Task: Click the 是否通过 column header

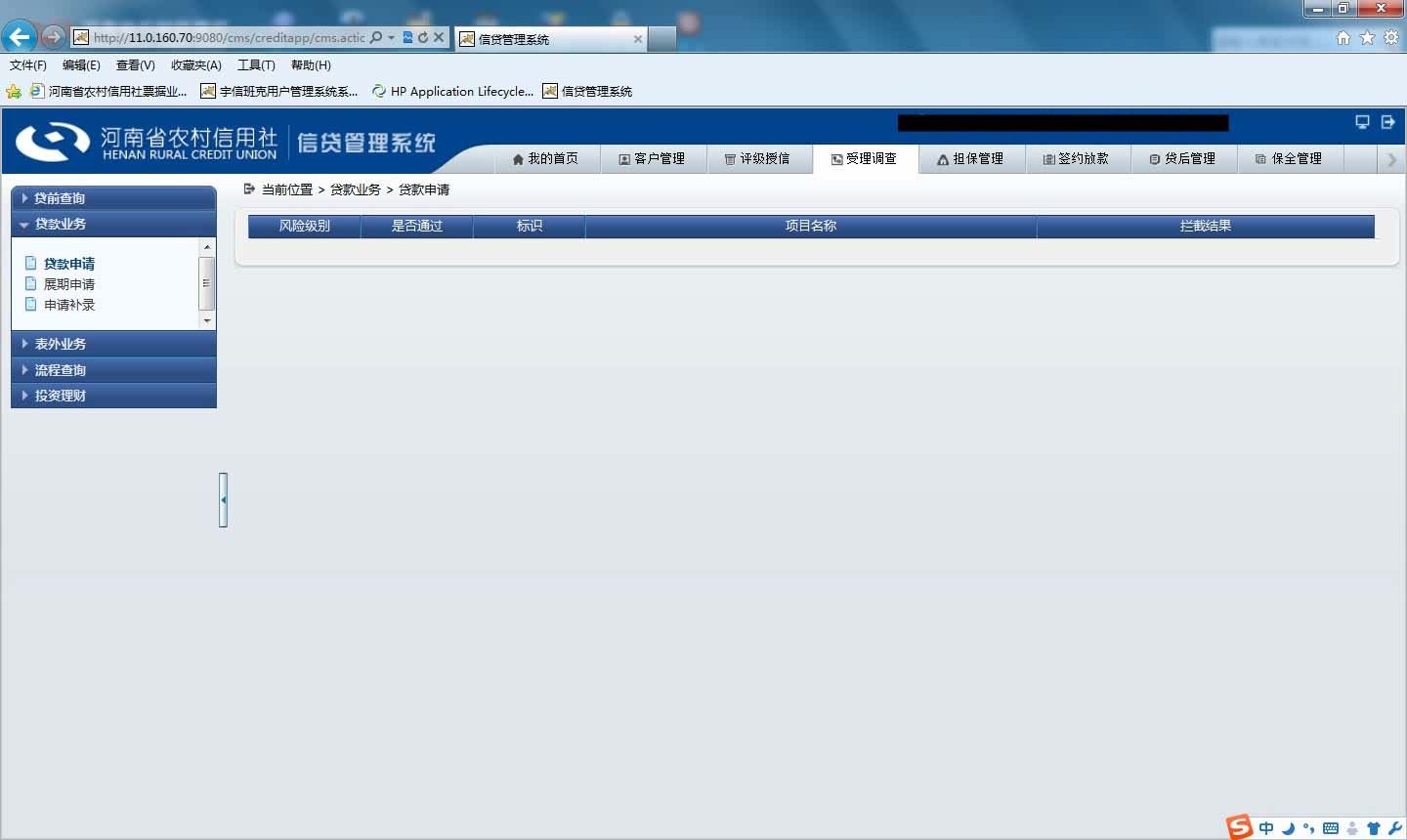Action: (417, 226)
